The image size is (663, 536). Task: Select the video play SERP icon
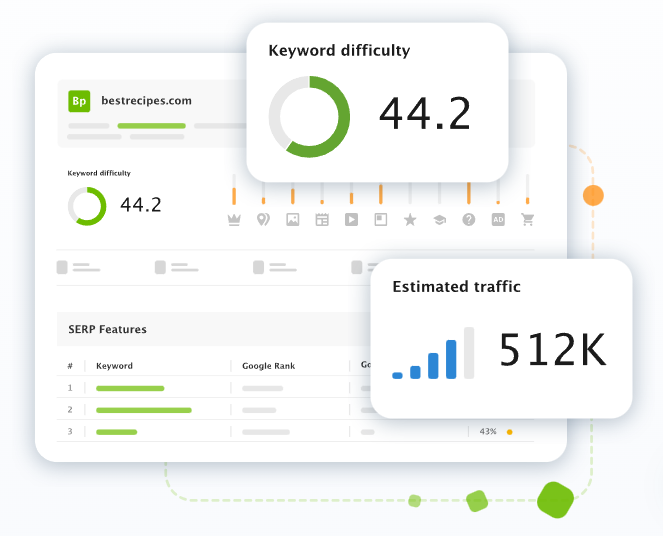click(351, 220)
